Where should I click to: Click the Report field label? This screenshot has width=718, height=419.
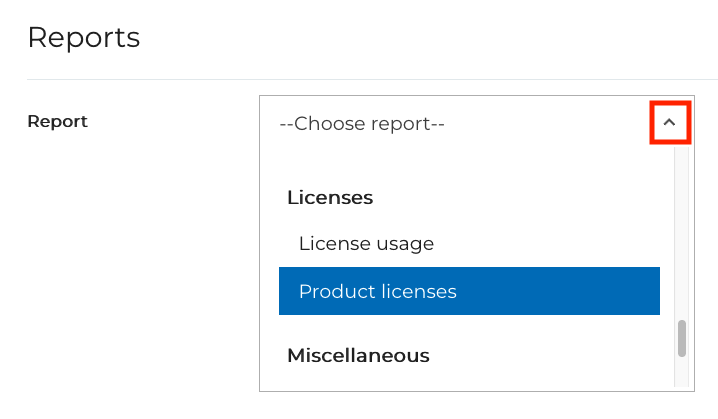[x=57, y=122]
